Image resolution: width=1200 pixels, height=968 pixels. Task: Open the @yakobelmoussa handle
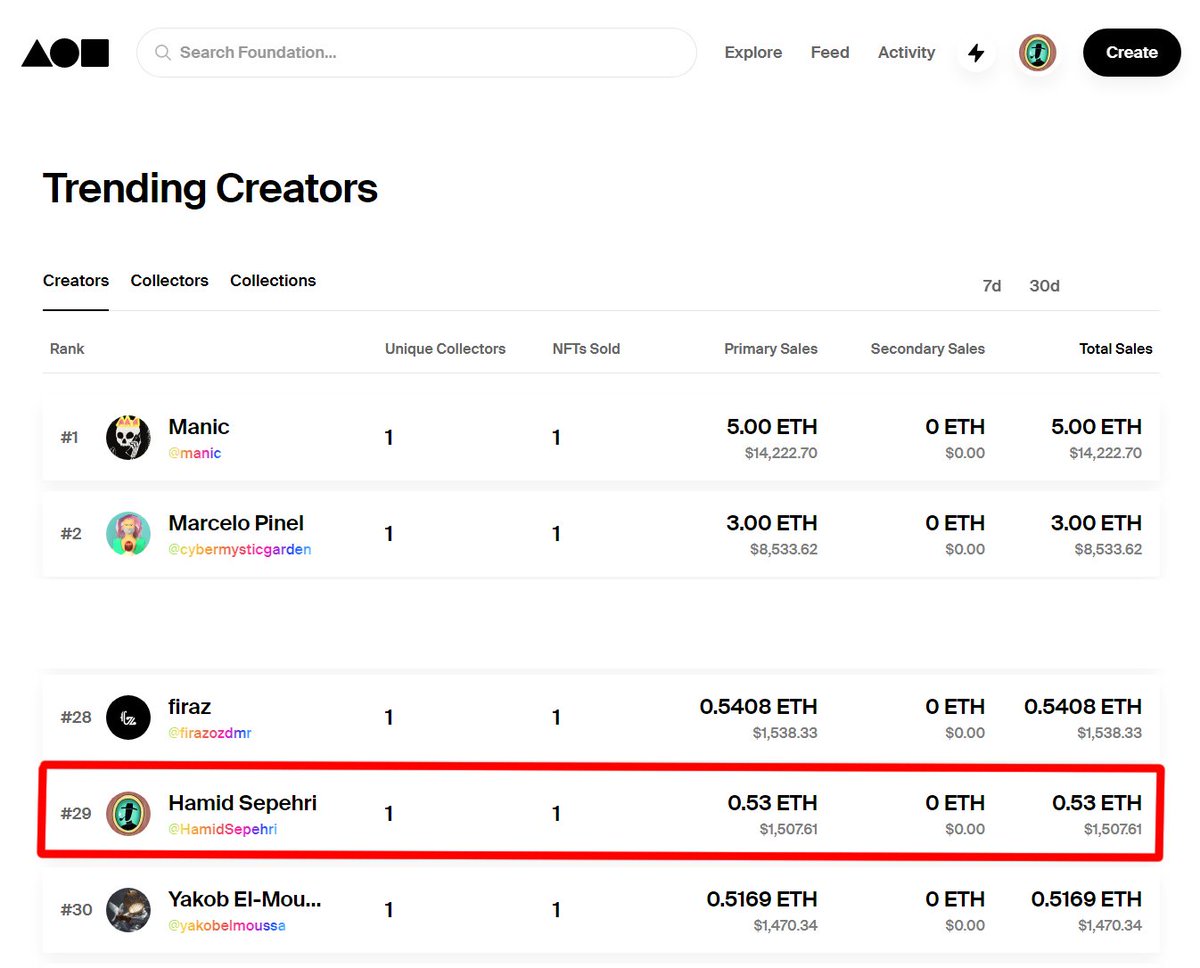pyautogui.click(x=227, y=925)
